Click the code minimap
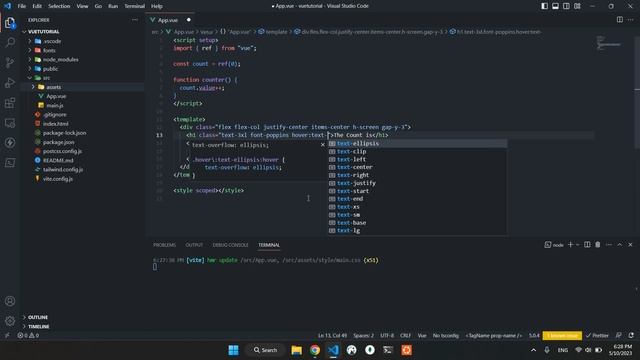640x360 pixels. pyautogui.click(x=609, y=43)
